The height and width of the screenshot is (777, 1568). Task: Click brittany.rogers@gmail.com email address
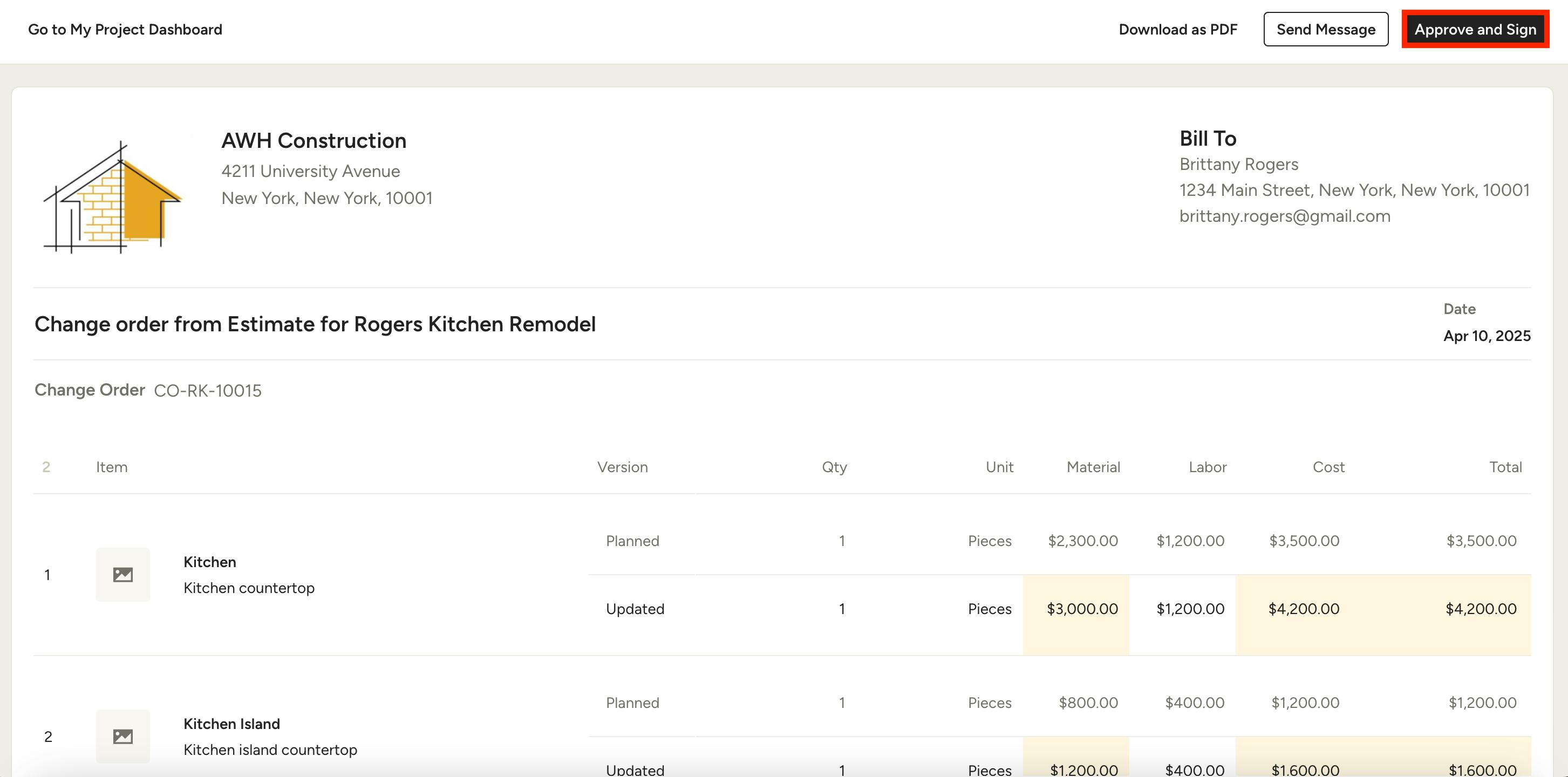[x=1284, y=216]
